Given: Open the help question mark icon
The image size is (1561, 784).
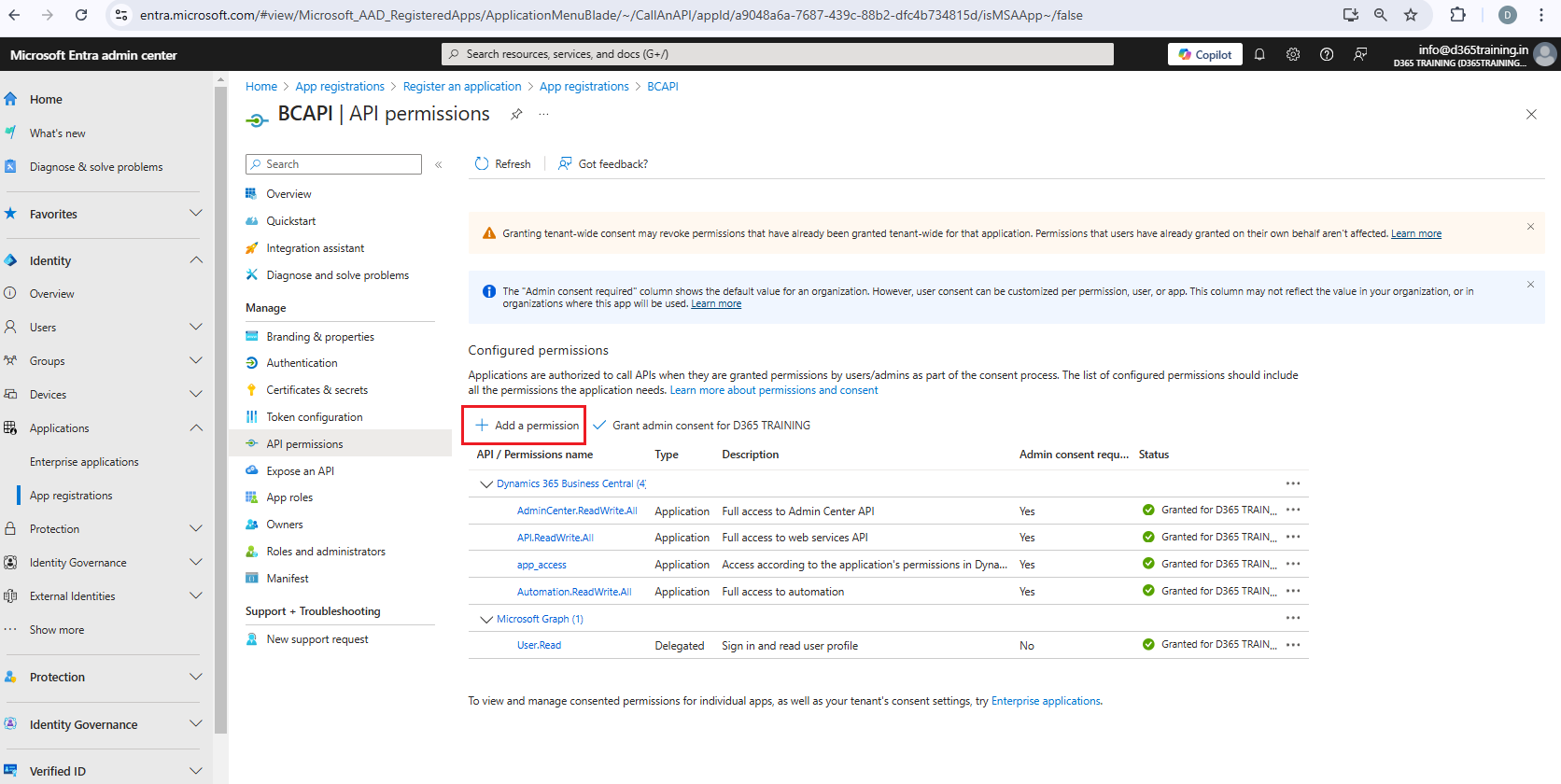Looking at the screenshot, I should point(1327,54).
